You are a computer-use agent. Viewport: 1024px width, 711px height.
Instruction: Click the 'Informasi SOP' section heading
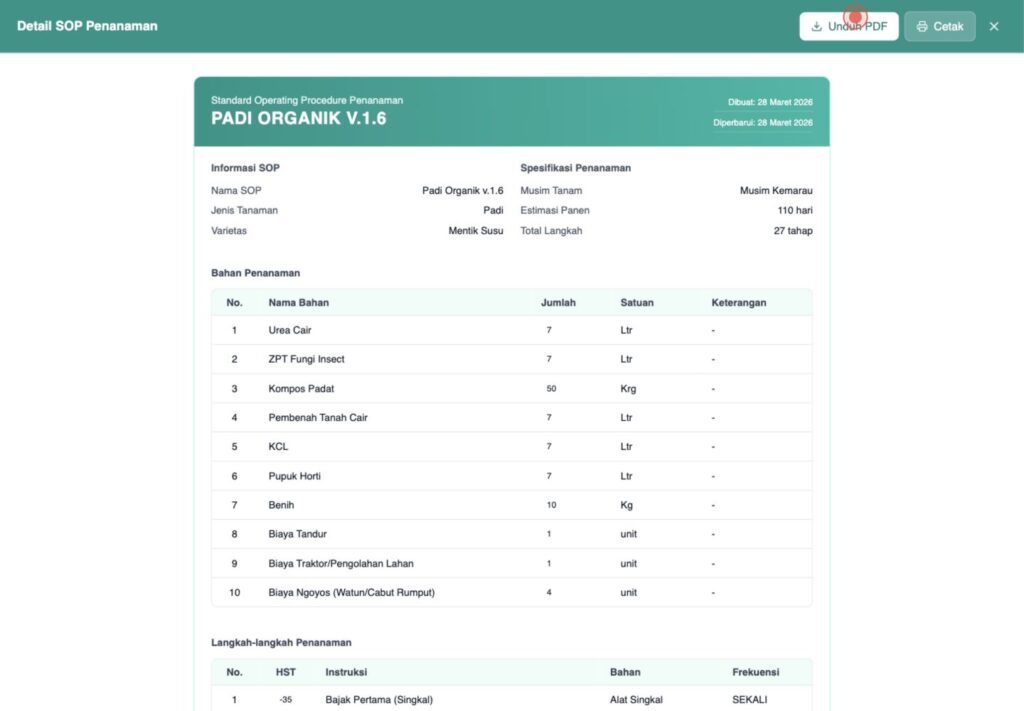click(x=245, y=168)
